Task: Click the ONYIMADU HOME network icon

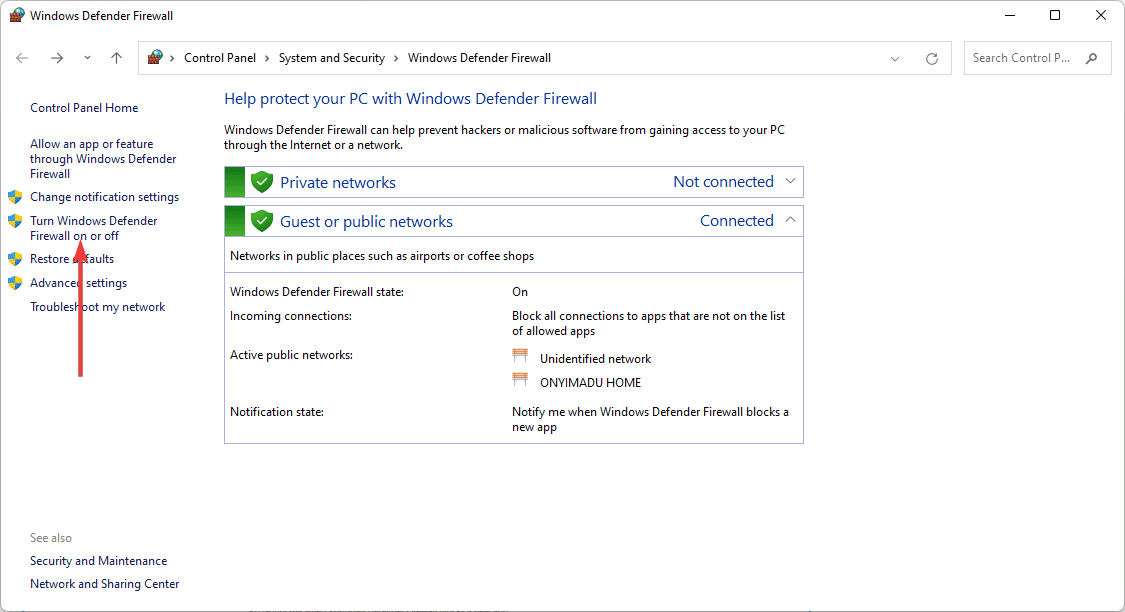Action: 520,380
